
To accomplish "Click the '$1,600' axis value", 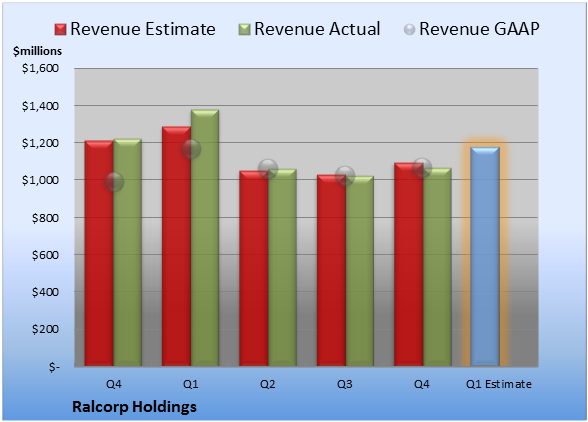I will click(40, 68).
